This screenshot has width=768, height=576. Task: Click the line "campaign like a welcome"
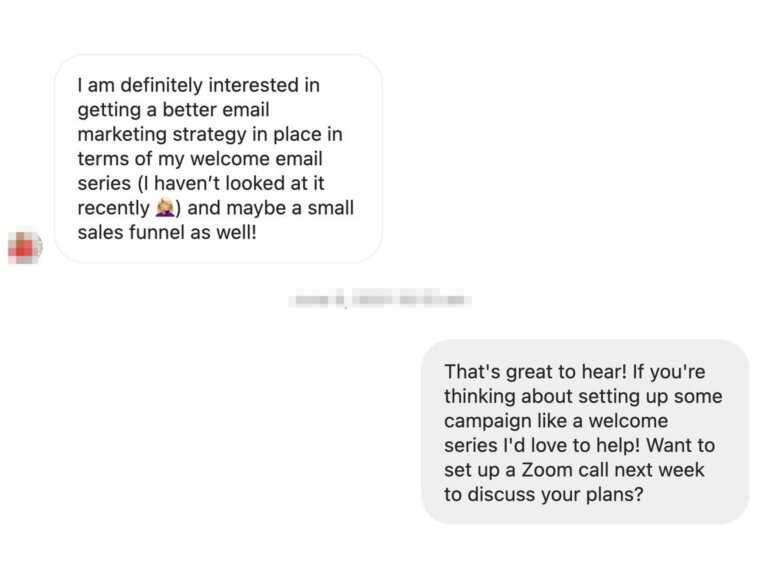555,420
